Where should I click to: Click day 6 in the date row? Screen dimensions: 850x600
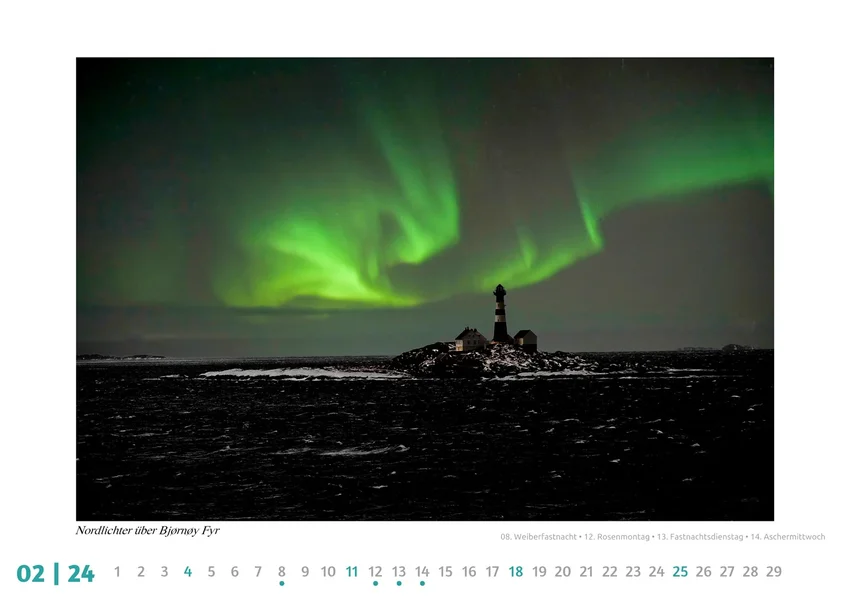235,572
